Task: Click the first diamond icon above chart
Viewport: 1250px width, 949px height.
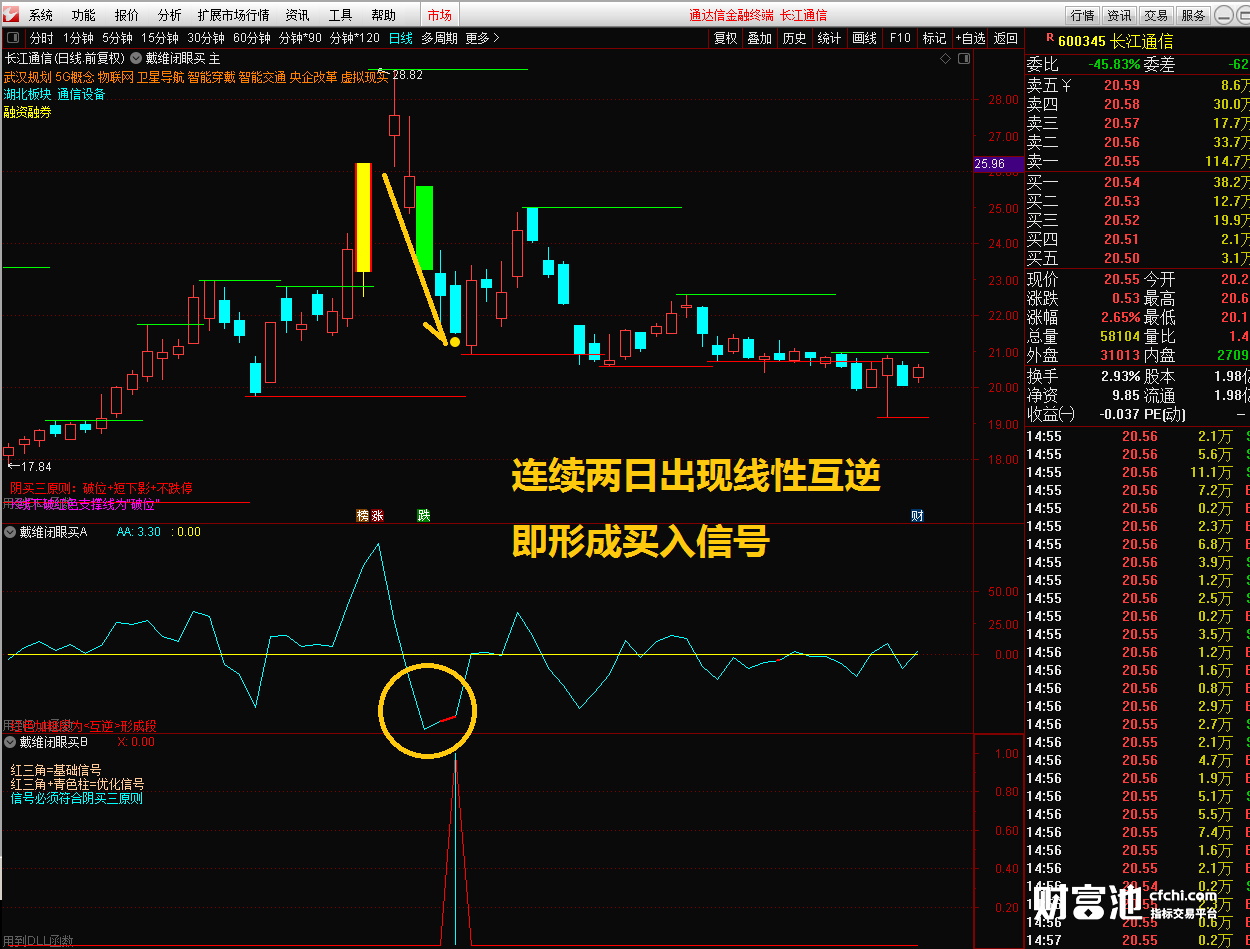Action: (x=946, y=59)
